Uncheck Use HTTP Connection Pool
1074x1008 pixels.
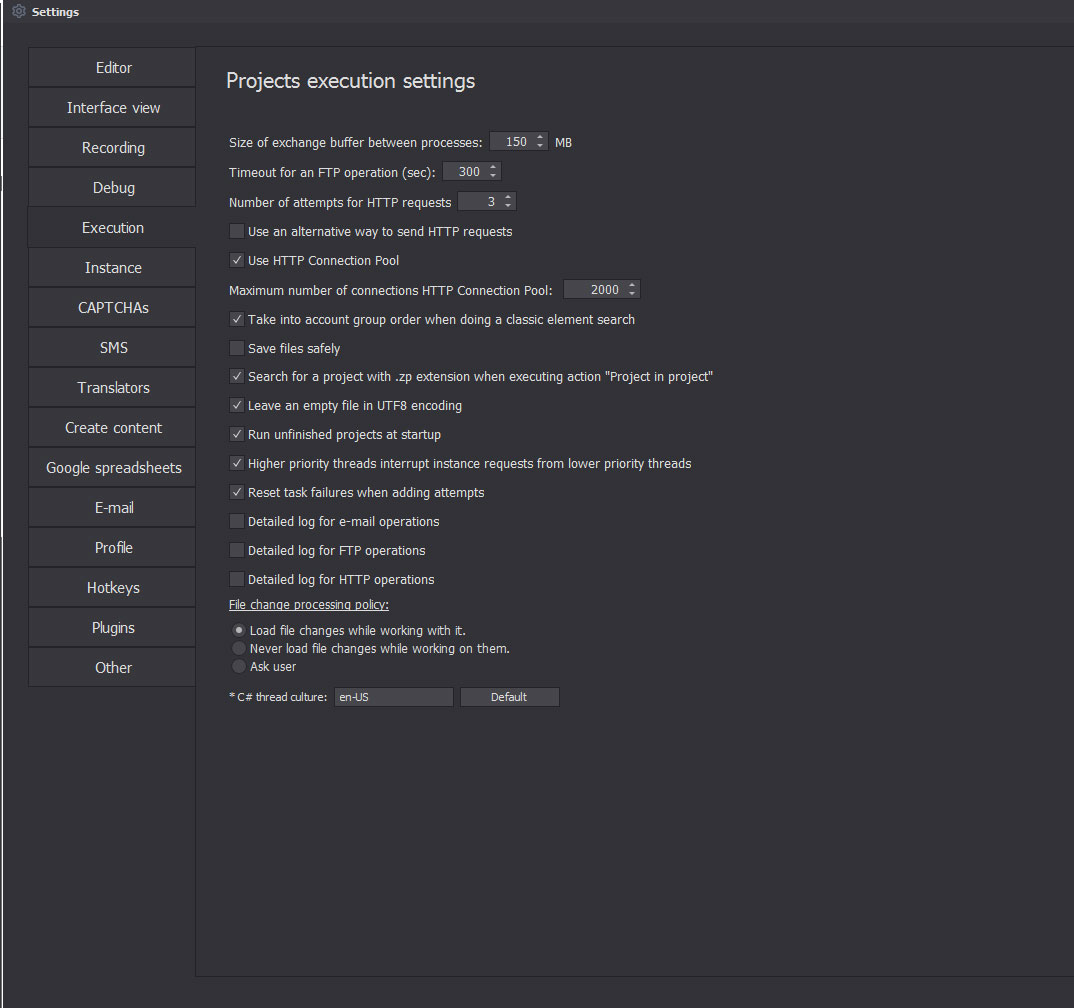237,260
